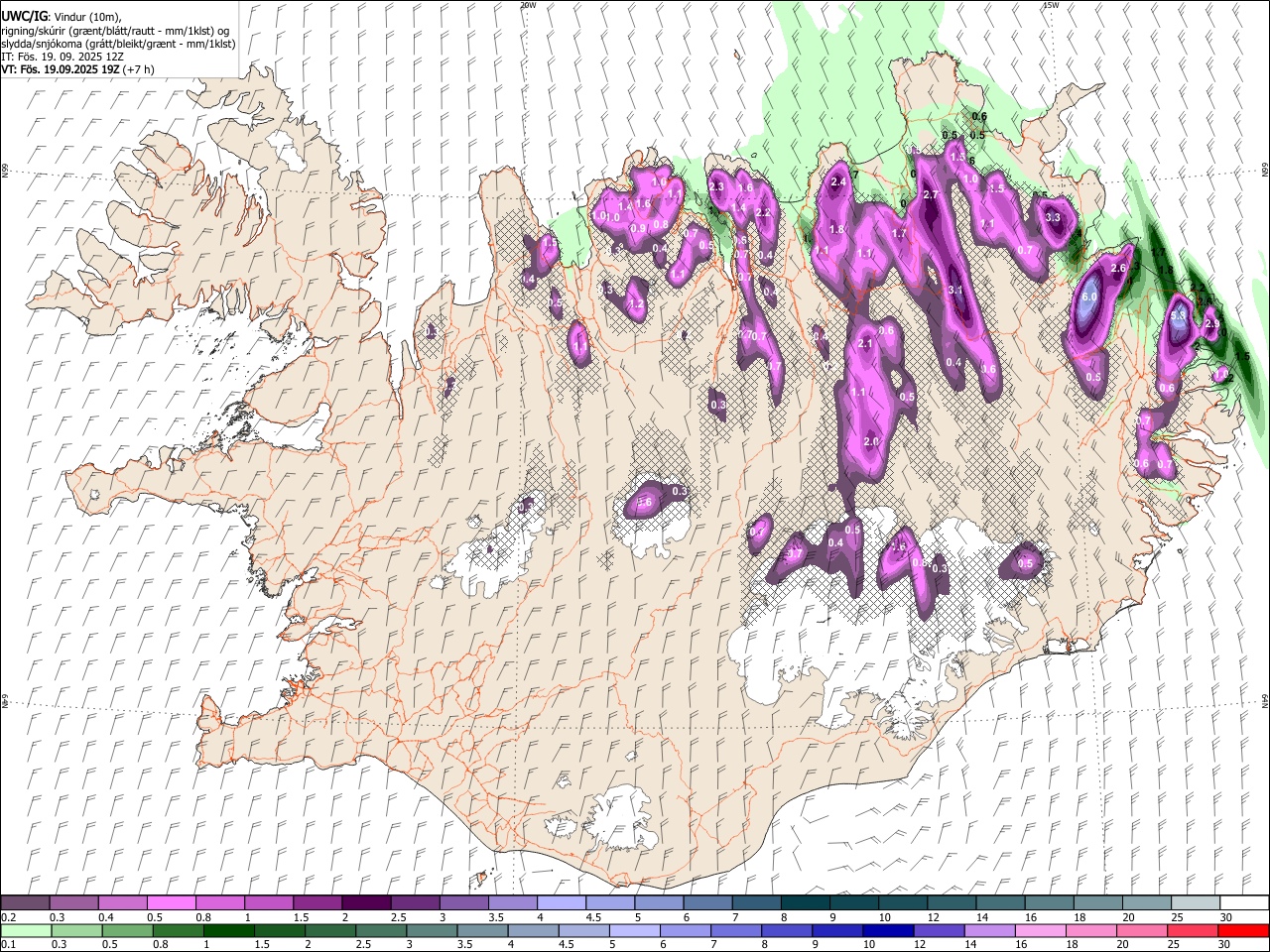1270x952 pixels.
Task: Click the "2.6" value near the east coast
Action: point(1118,269)
